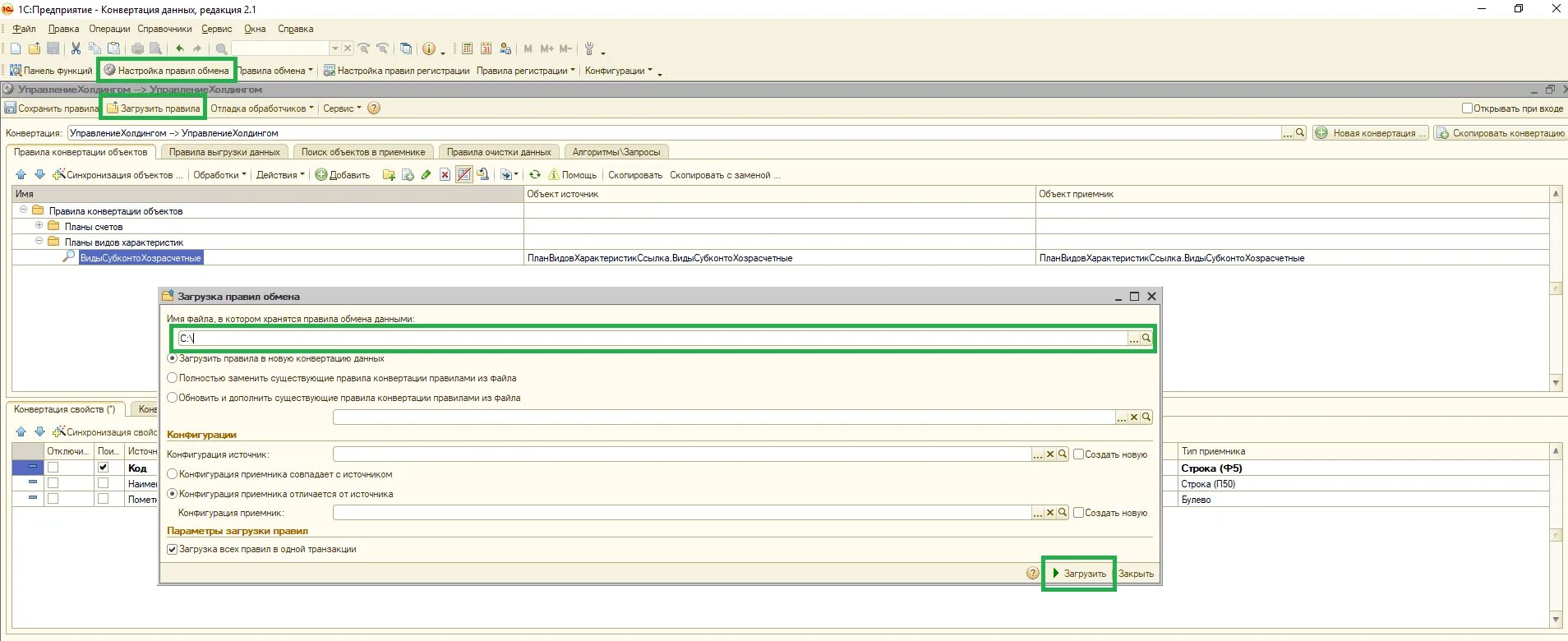Image resolution: width=1568 pixels, height=641 pixels.
Task: Open Сервис dropdown in the conversion toolbar
Action: 342,108
